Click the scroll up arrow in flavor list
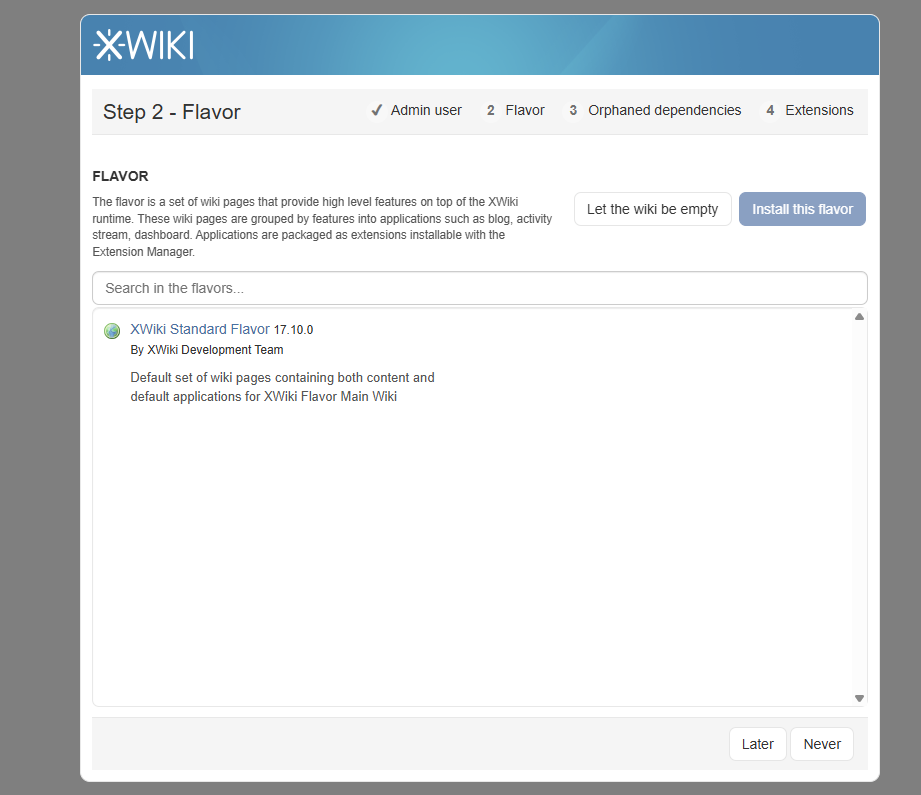The width and height of the screenshot is (921, 795). click(859, 317)
